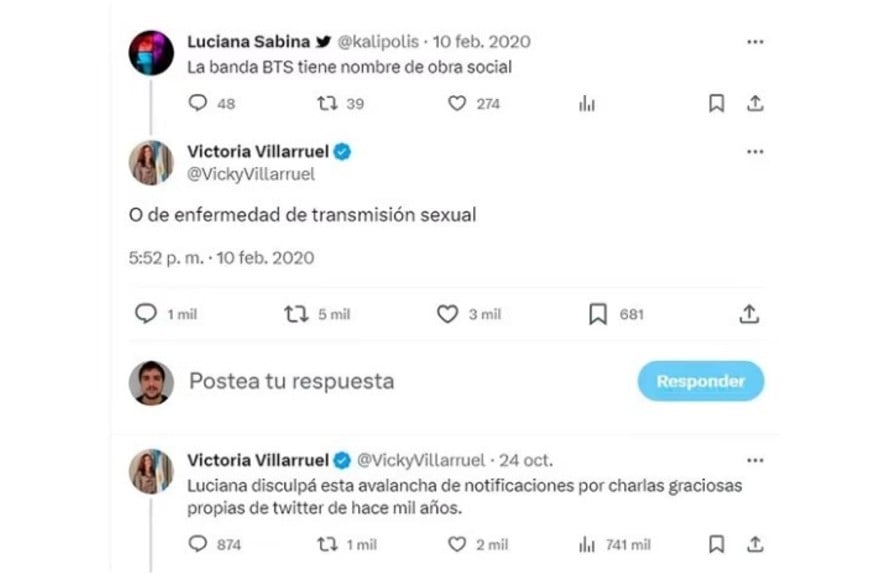View analytics icon on Luciana Sabina's tweet
Screen dimensions: 870x580
point(587,103)
